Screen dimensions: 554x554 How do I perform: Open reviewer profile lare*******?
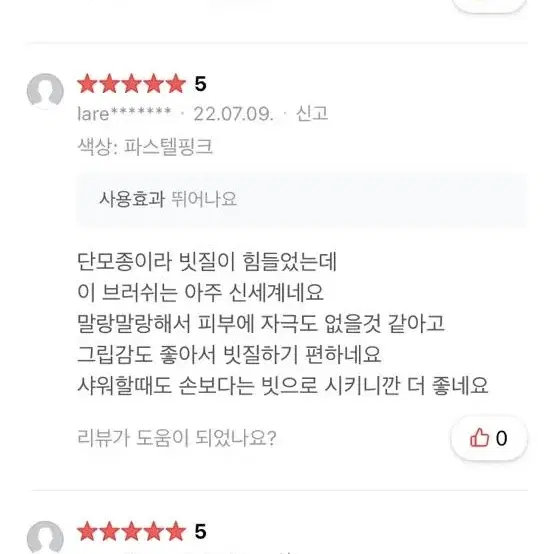124,114
